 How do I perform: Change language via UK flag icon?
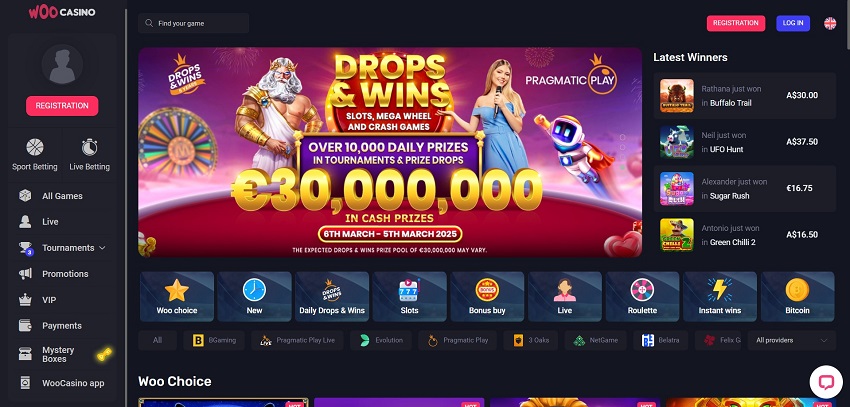pos(830,23)
